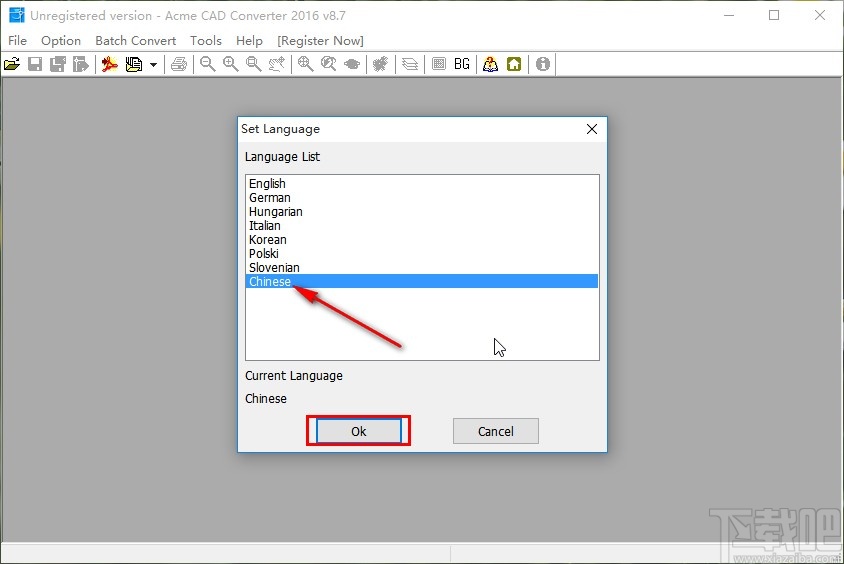Click the About info icon
This screenshot has width=844, height=564.
pyautogui.click(x=543, y=64)
